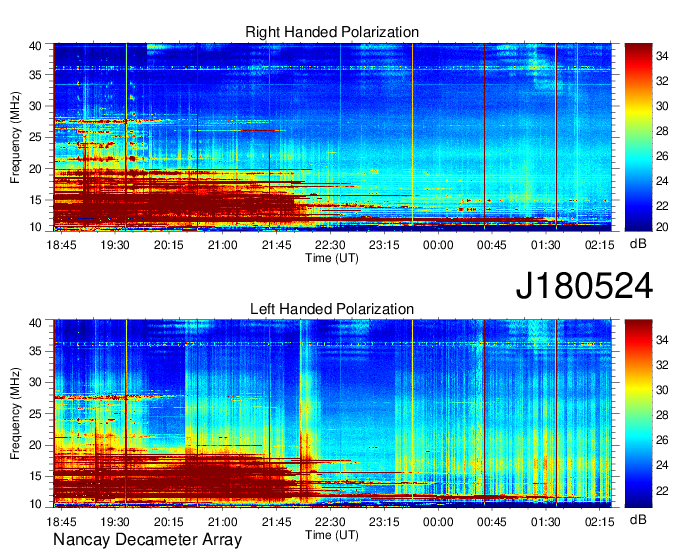680x552 pixels.
Task: Click the J180524 observation label
Action: (x=584, y=286)
